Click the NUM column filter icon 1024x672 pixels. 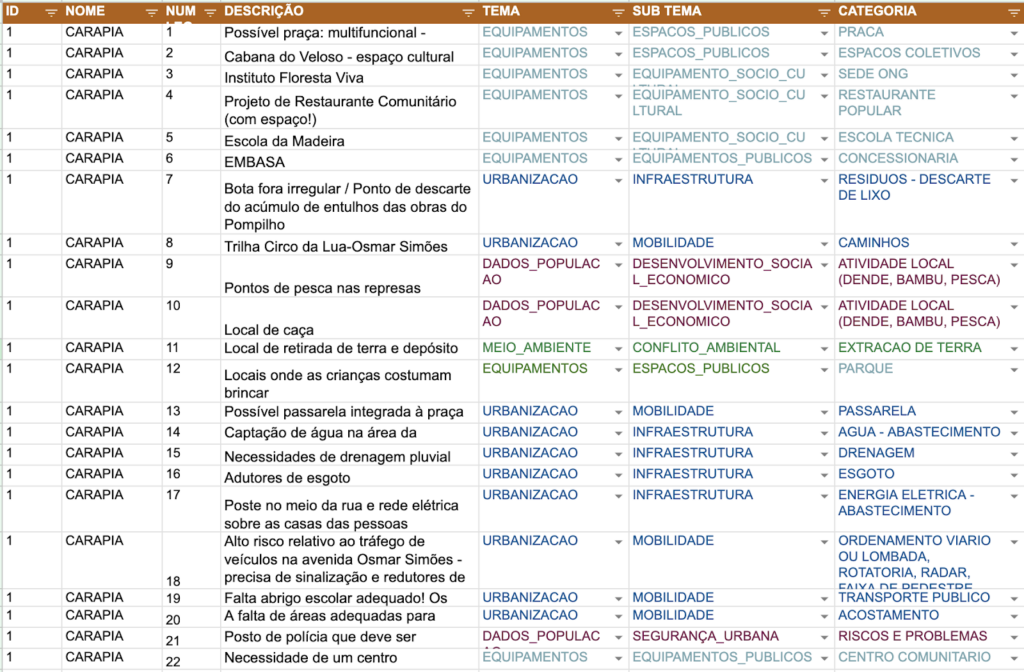pos(209,12)
